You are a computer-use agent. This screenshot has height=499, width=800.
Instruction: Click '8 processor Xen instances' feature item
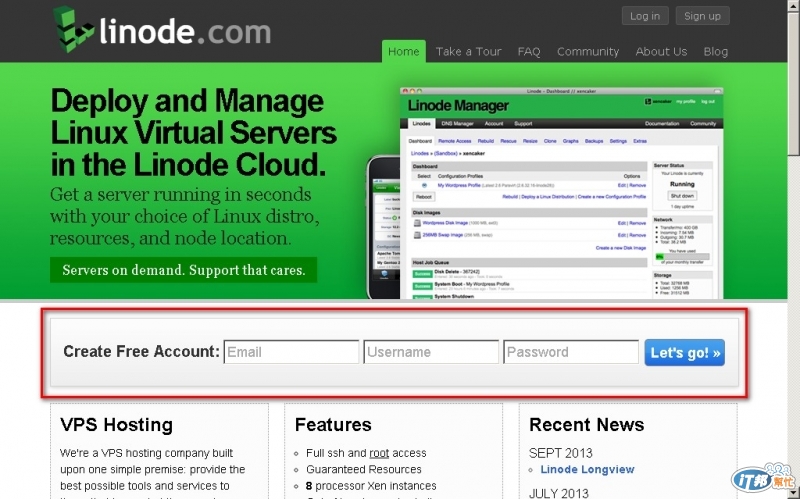pos(371,486)
